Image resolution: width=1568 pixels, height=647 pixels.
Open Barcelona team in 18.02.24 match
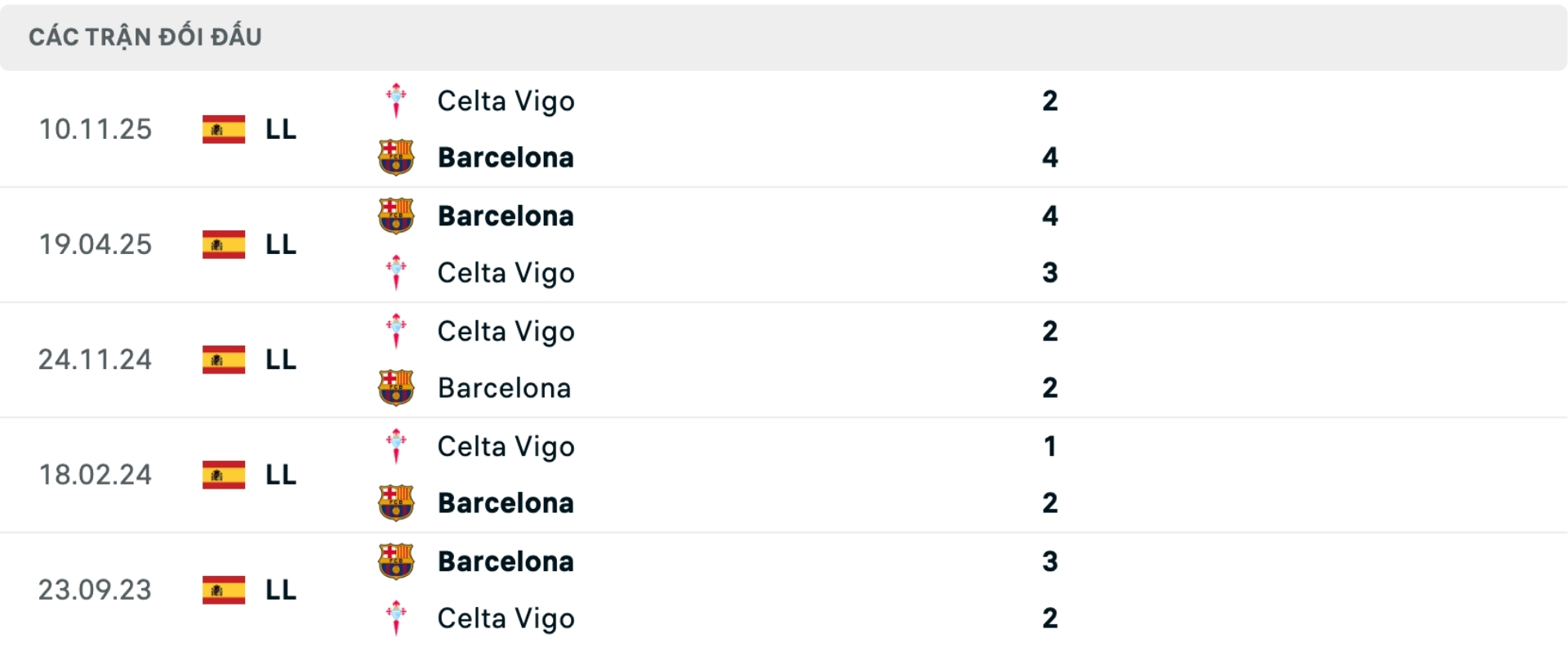506,503
